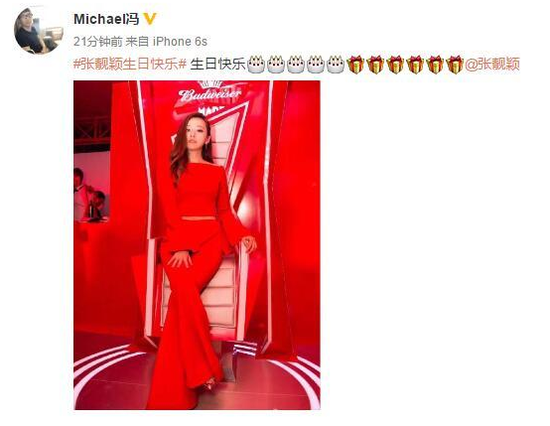This screenshot has height=426, width=550.
Task: Click the Michael冯 username link
Action: click(x=106, y=19)
